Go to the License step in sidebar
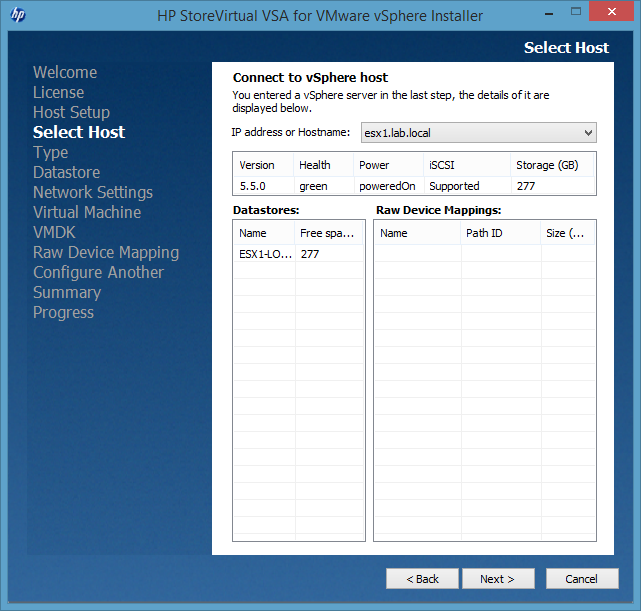The height and width of the screenshot is (611, 641). [58, 92]
